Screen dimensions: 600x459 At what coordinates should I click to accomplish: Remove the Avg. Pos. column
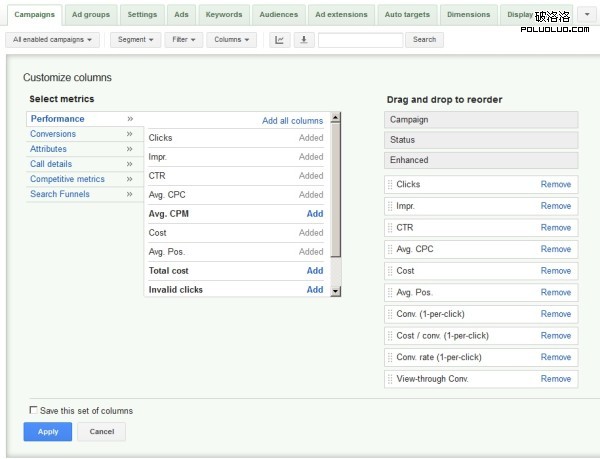click(x=555, y=293)
